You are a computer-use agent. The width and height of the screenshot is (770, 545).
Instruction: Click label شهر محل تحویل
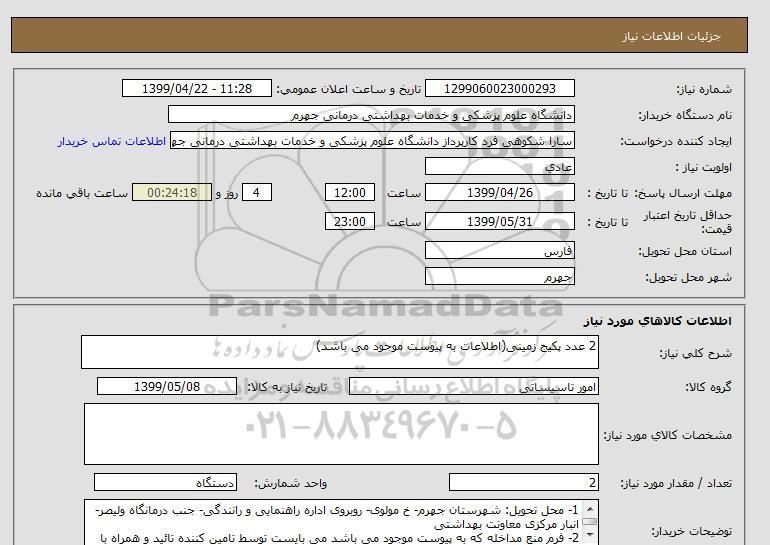[x=688, y=277]
